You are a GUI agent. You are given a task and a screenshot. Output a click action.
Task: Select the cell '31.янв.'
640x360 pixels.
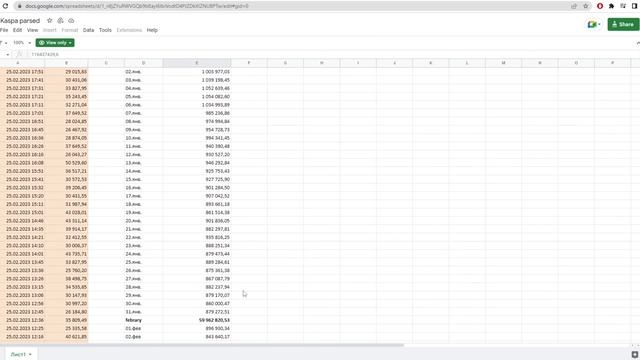coord(143,312)
